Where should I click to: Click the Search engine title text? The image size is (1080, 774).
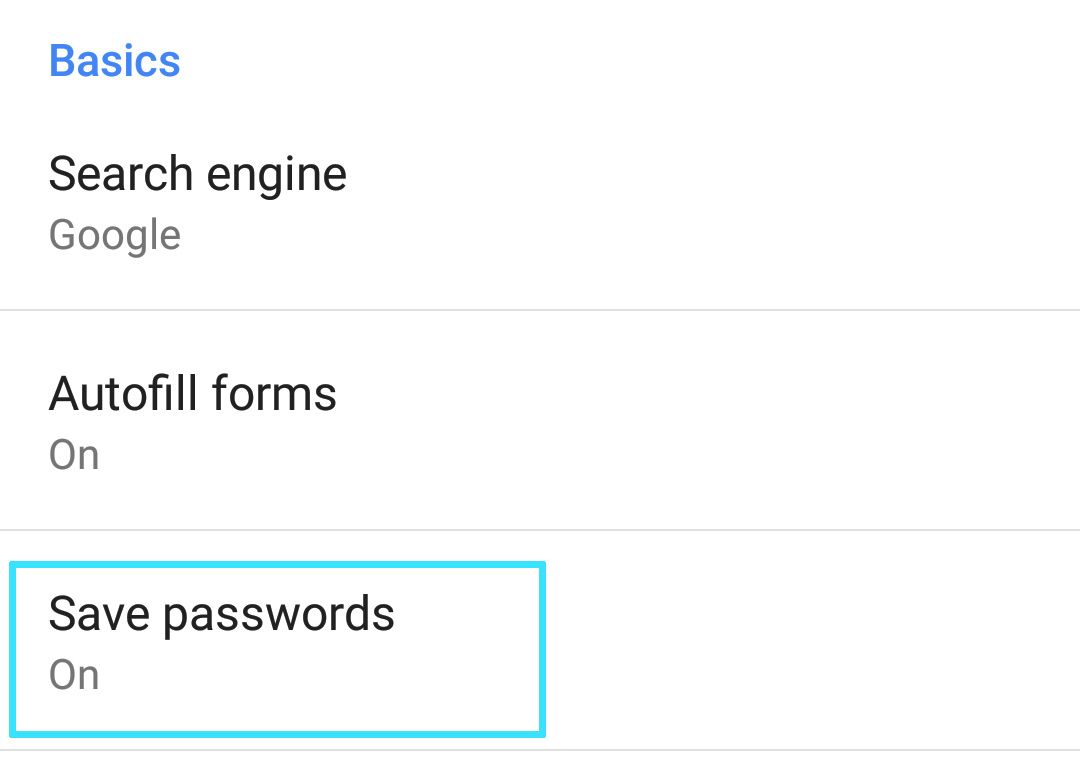[x=198, y=175]
